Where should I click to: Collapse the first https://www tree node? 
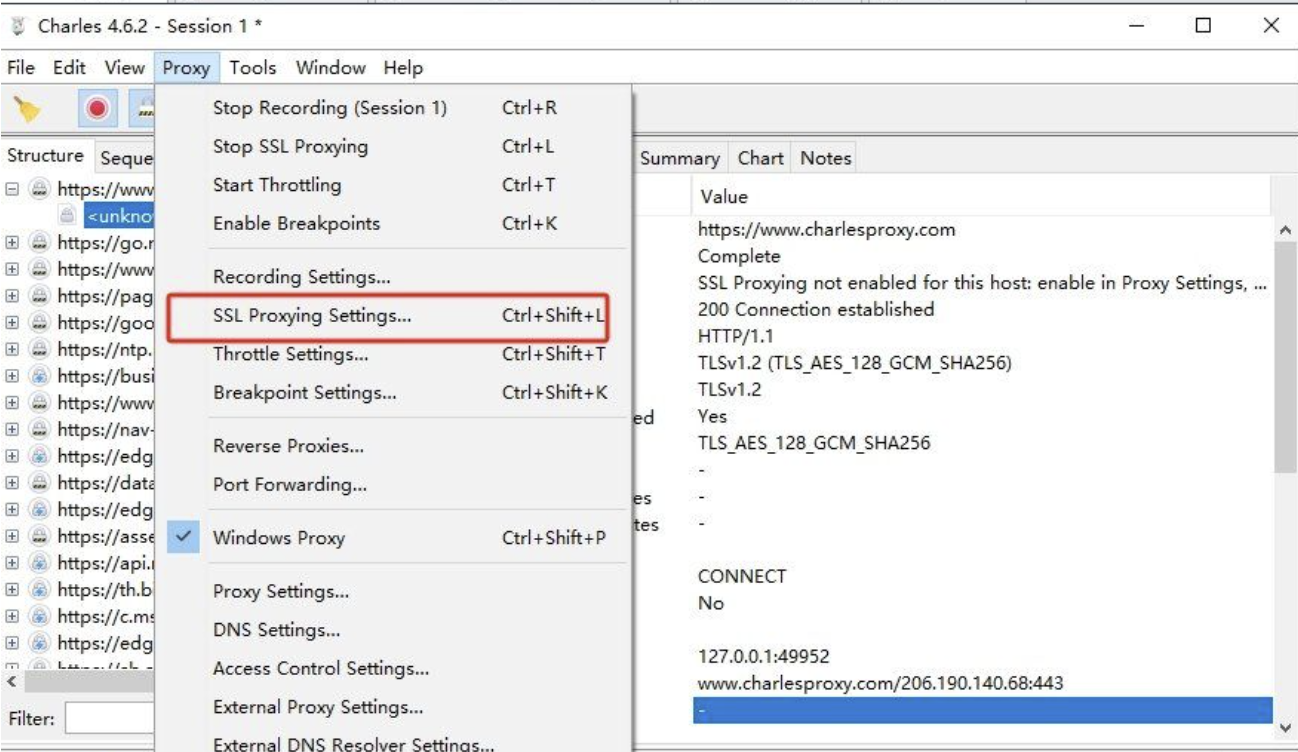click(x=12, y=188)
